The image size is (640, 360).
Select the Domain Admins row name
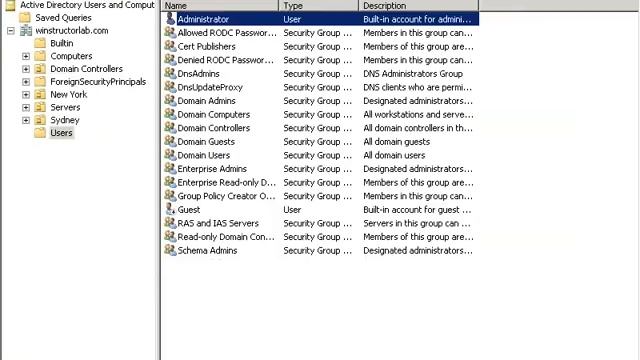tap(207, 101)
